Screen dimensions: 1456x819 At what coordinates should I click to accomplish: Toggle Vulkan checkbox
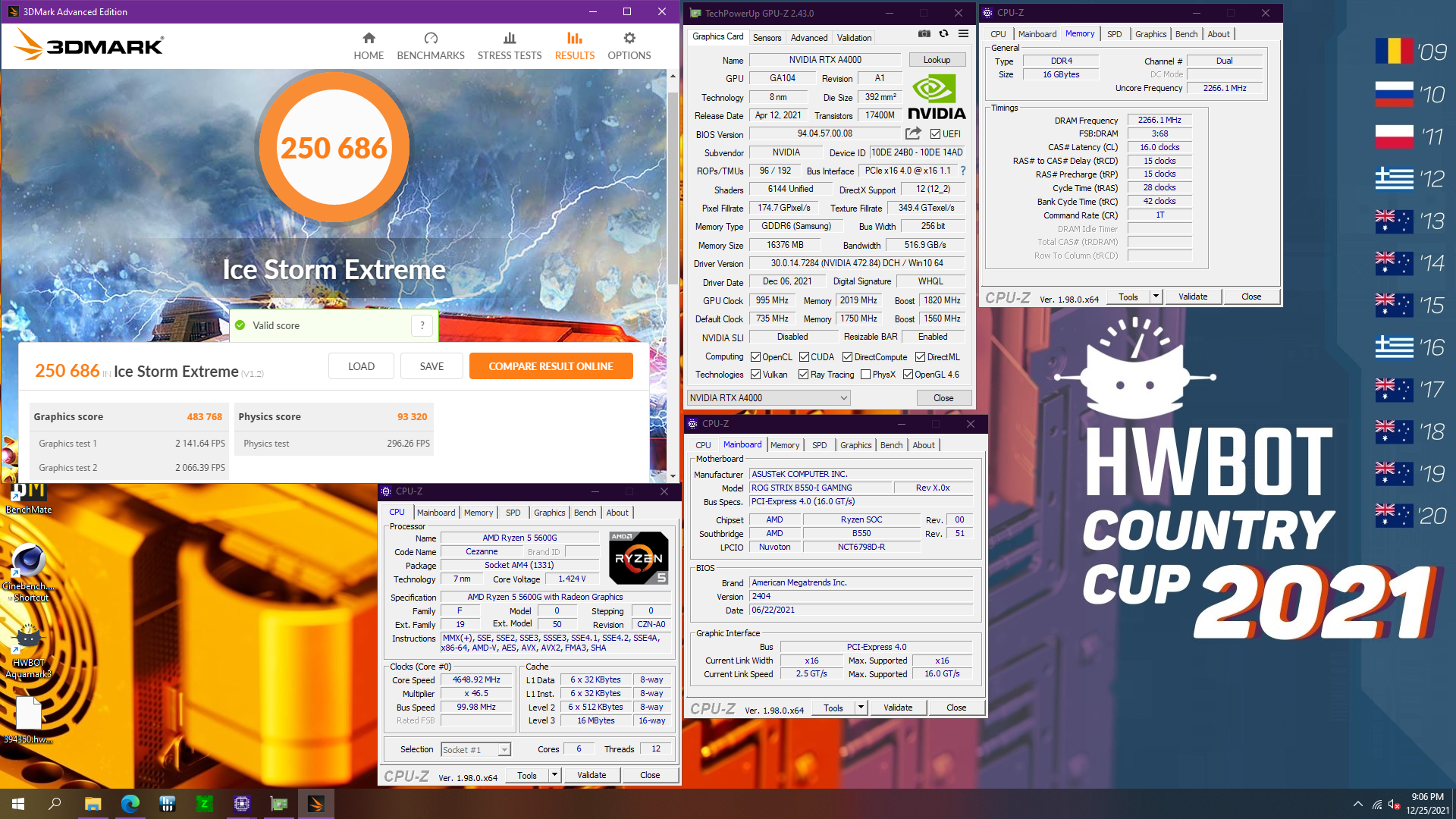pyautogui.click(x=755, y=375)
